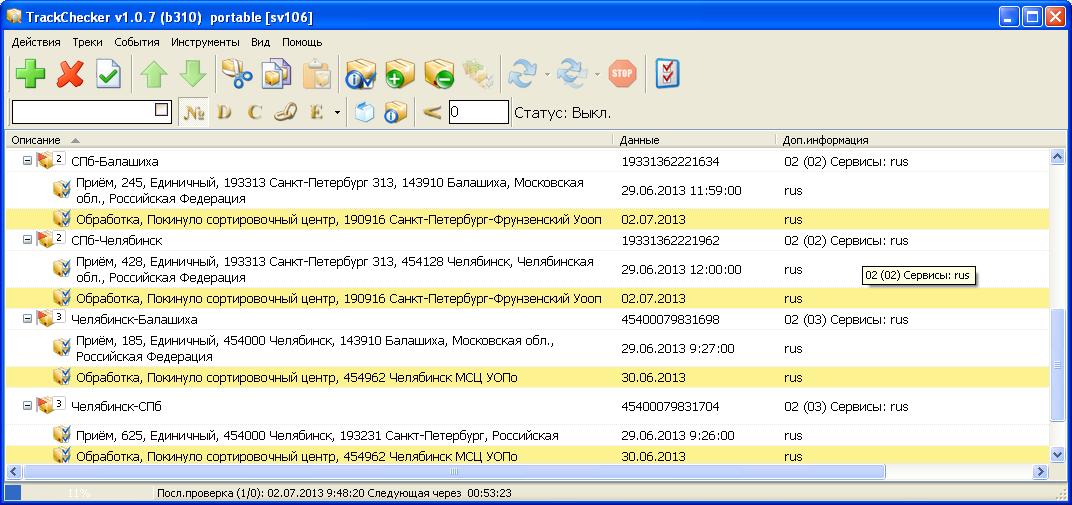Click the numeric field showing 0
Screen dimensions: 1072x505
tap(478, 112)
